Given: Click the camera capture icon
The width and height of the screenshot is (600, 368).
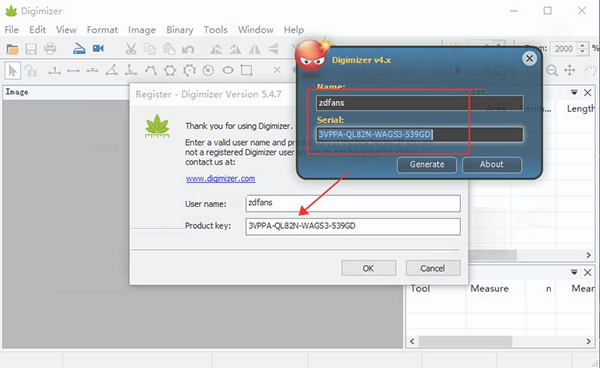Looking at the screenshot, I should pyautogui.click(x=98, y=48).
